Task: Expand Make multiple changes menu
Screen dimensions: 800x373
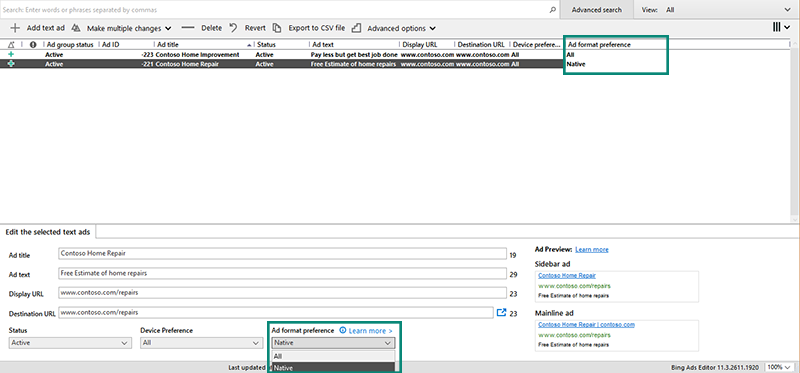Action: click(168, 29)
